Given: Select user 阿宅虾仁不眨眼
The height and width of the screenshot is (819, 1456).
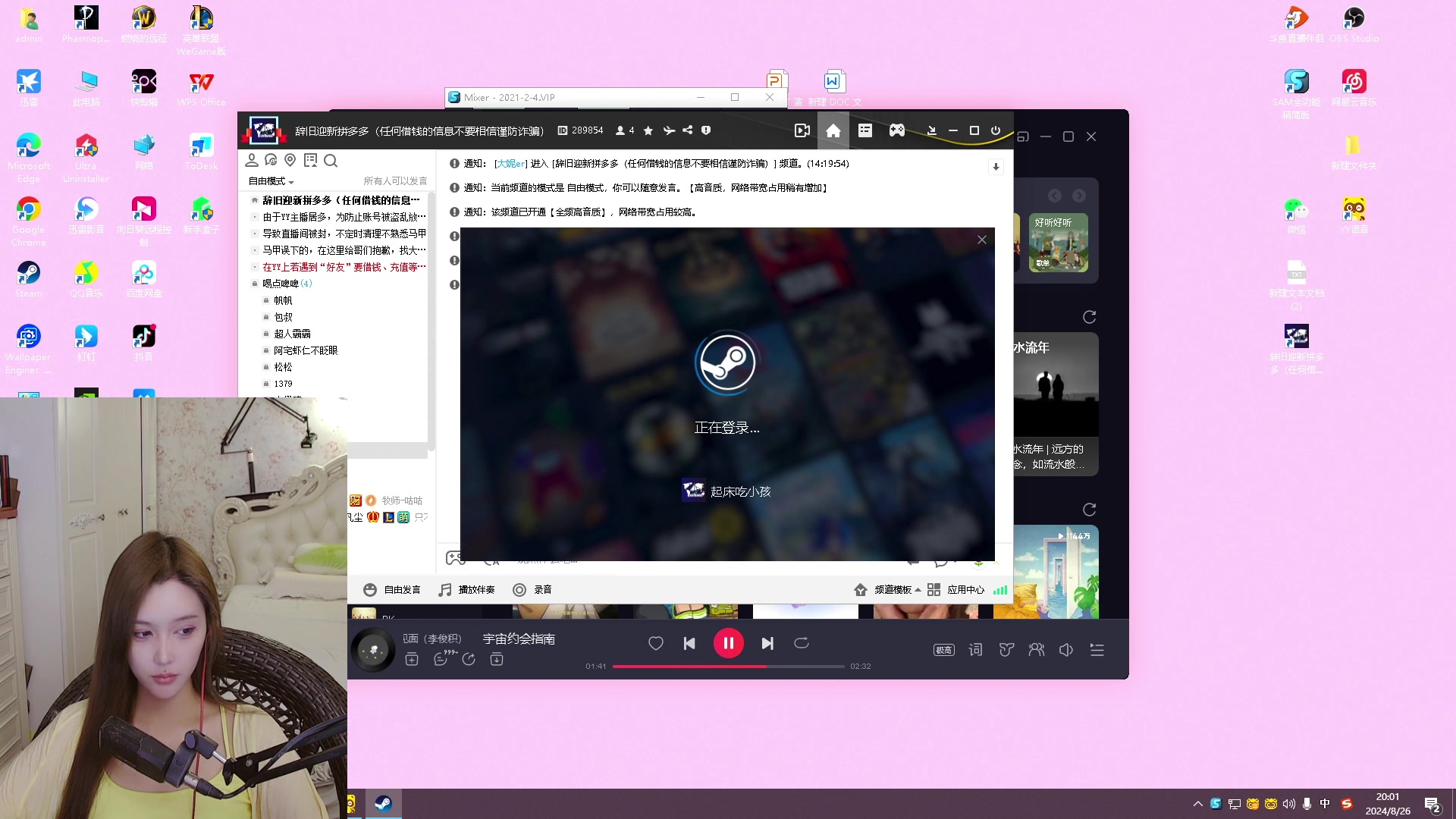Looking at the screenshot, I should pyautogui.click(x=306, y=350).
